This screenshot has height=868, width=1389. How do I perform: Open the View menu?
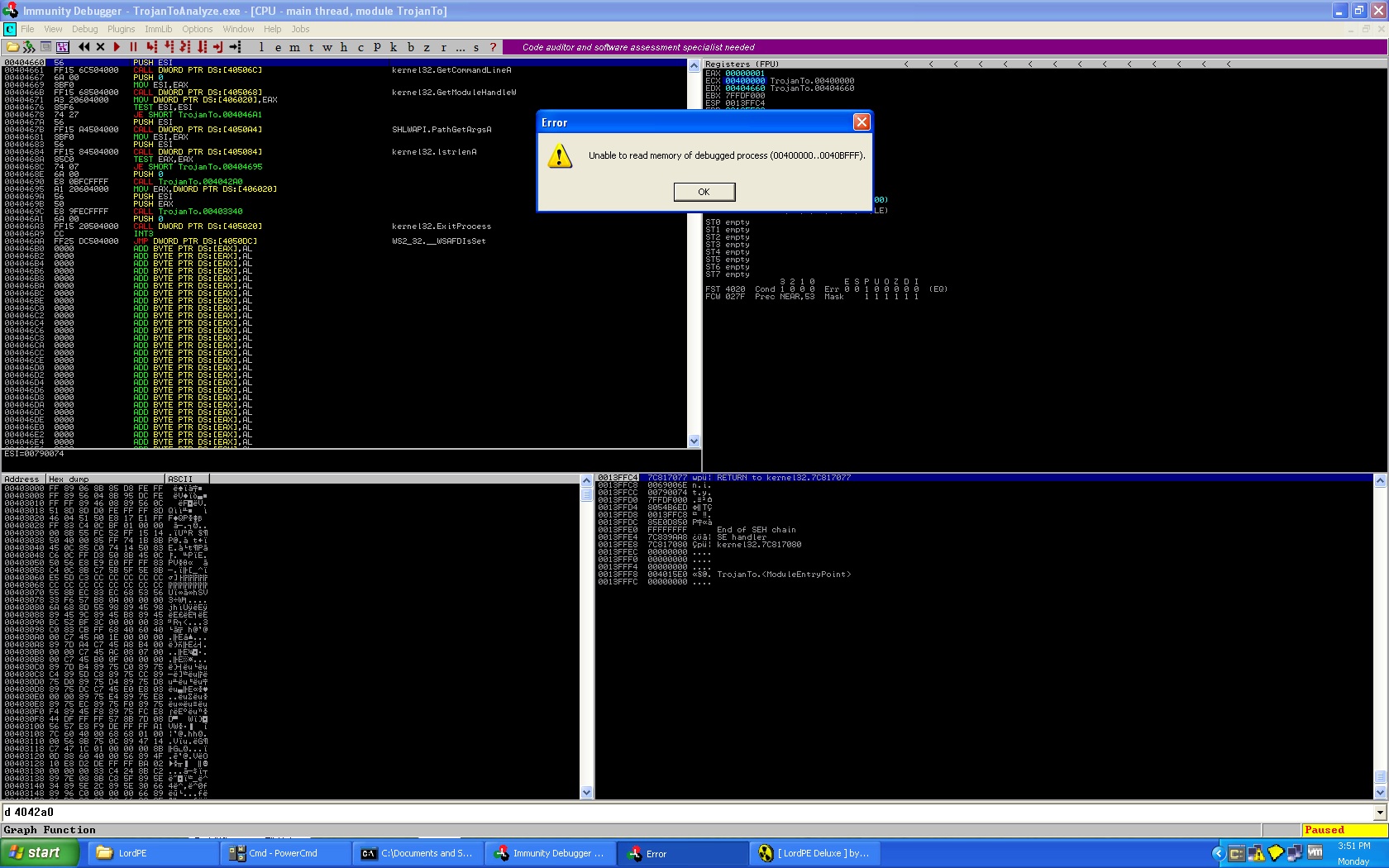(53, 29)
